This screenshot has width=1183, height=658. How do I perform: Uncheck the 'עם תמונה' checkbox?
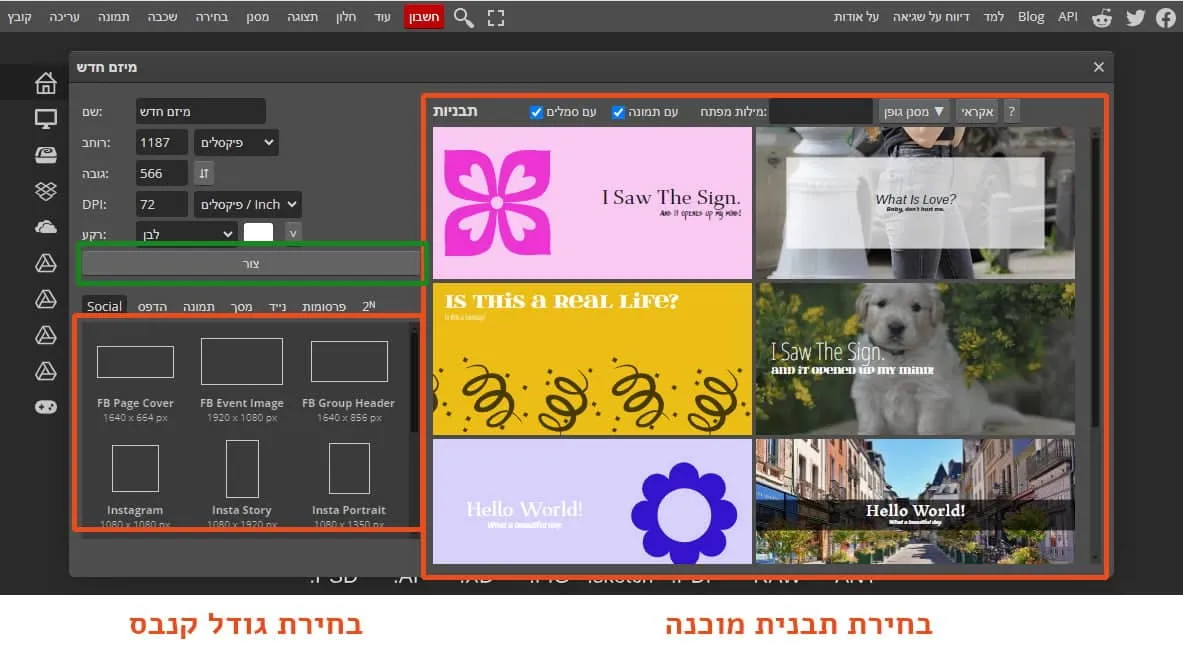click(x=618, y=112)
